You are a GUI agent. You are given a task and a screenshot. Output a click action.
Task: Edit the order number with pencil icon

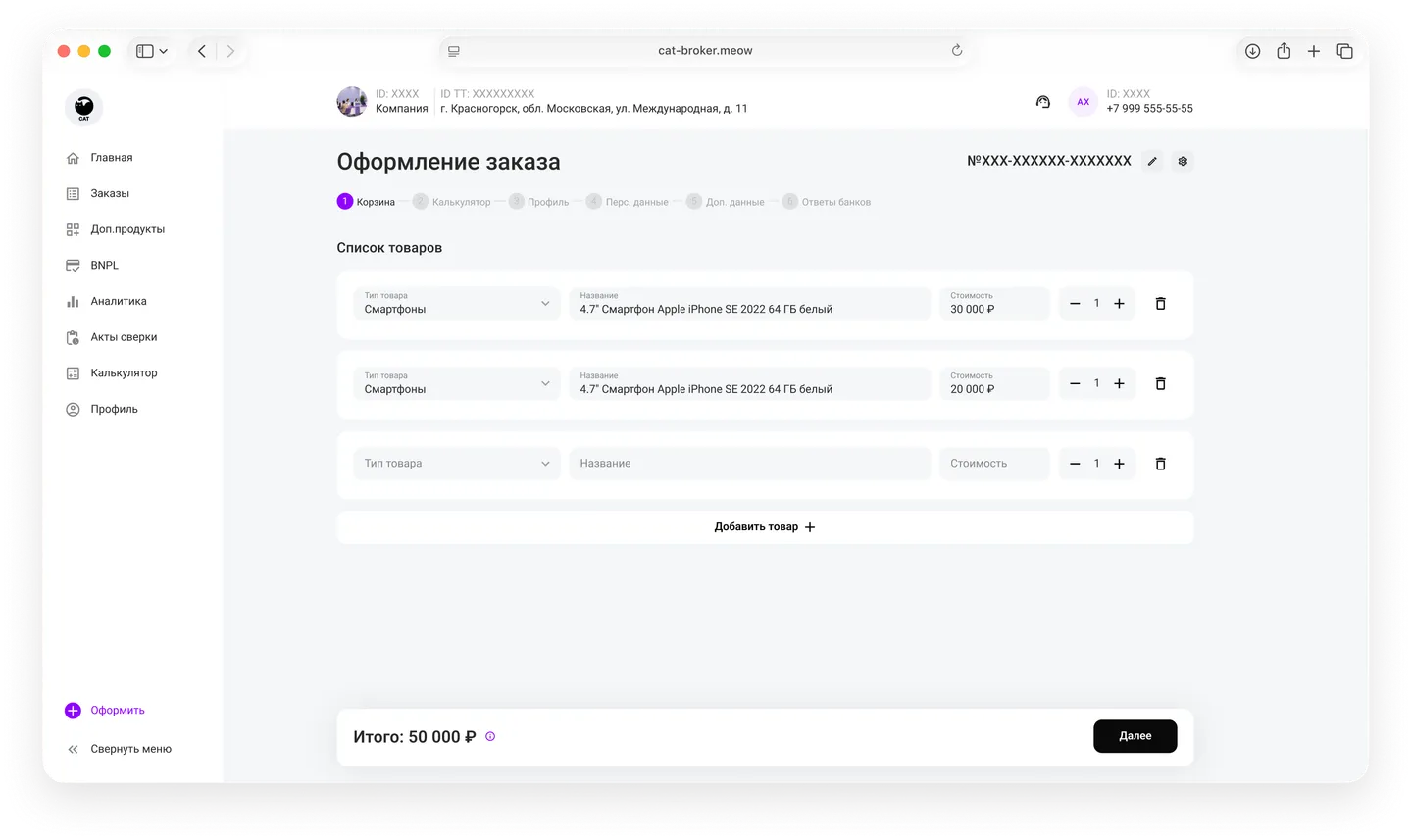(1152, 161)
